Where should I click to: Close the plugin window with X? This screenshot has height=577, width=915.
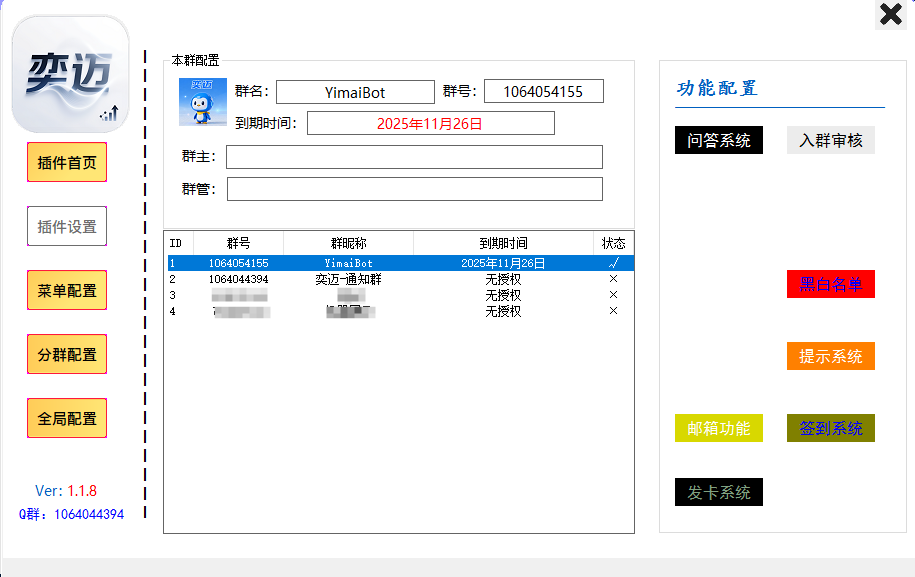[890, 15]
